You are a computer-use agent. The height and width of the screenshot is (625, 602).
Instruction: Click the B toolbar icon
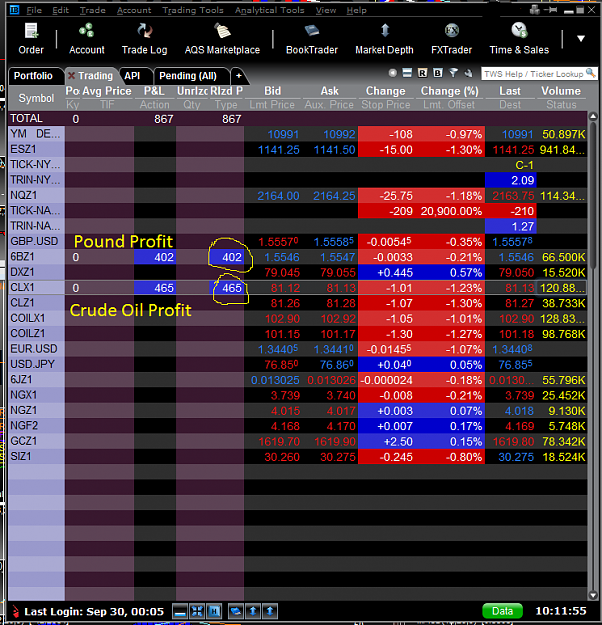coord(438,73)
